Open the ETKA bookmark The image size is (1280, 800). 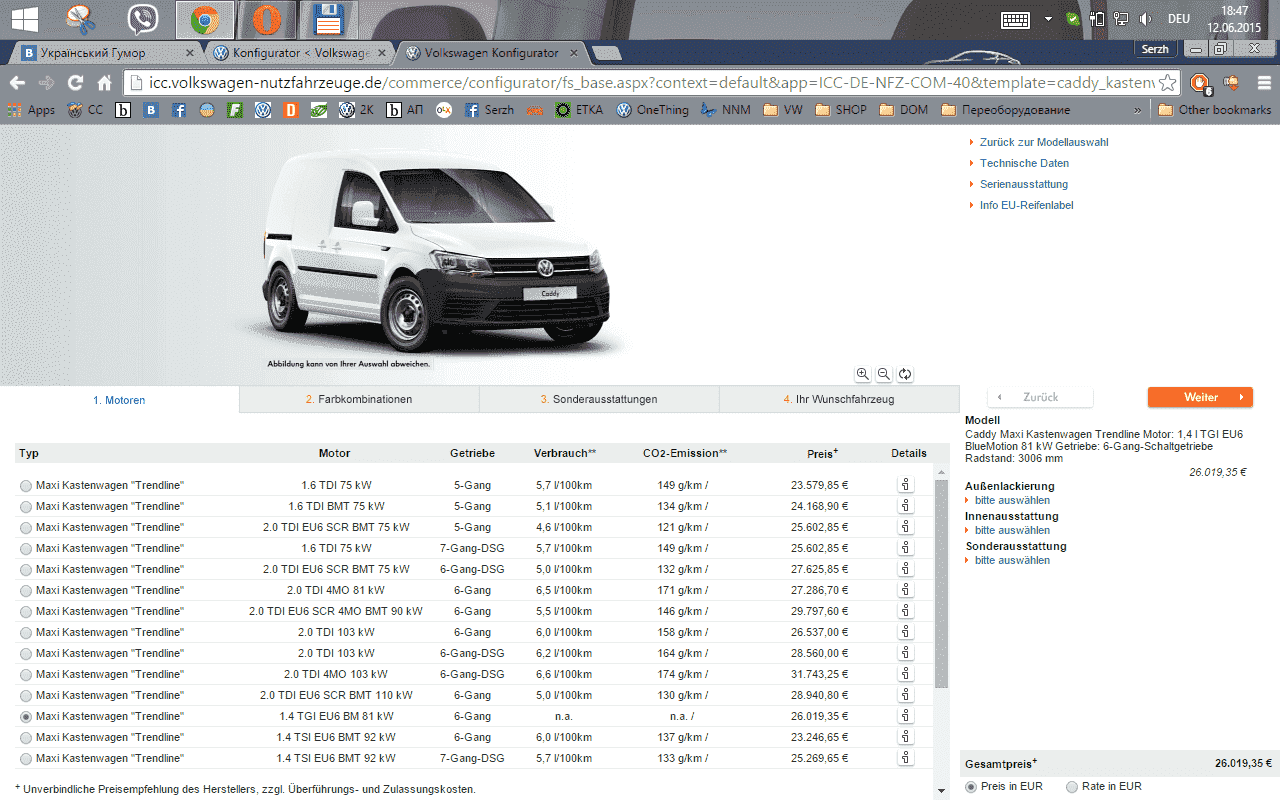click(x=579, y=110)
